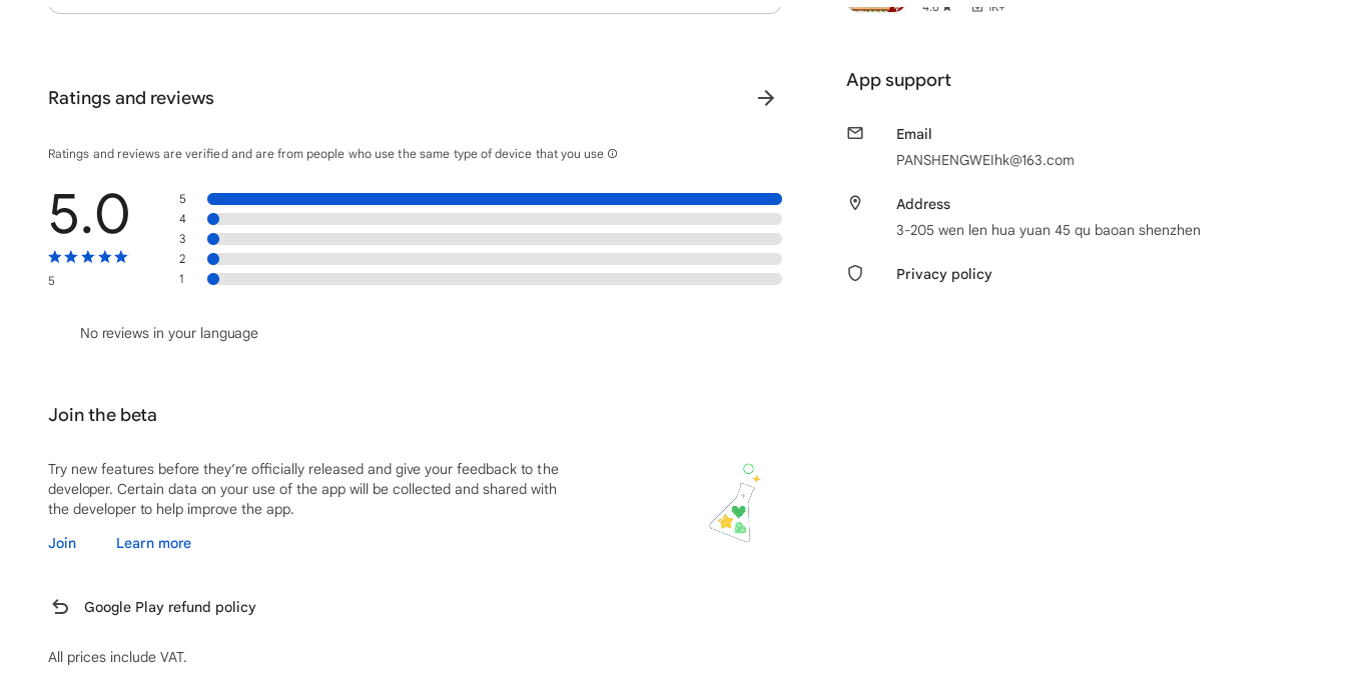Click the 4-star rating bar

tap(494, 219)
